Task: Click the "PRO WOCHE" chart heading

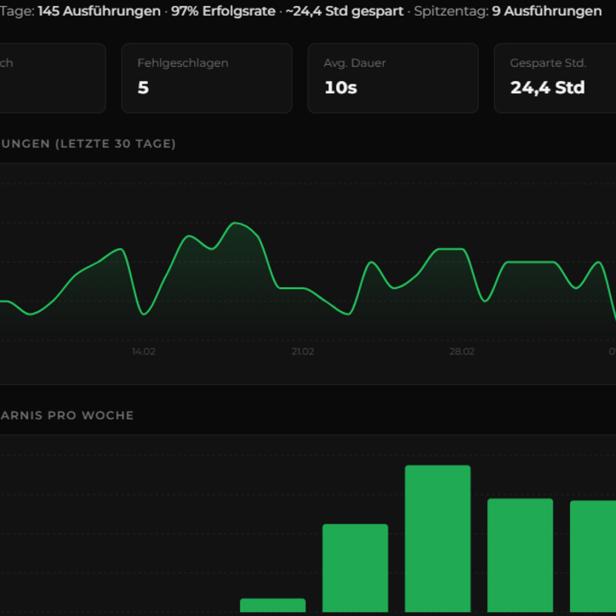Action: tap(91, 415)
